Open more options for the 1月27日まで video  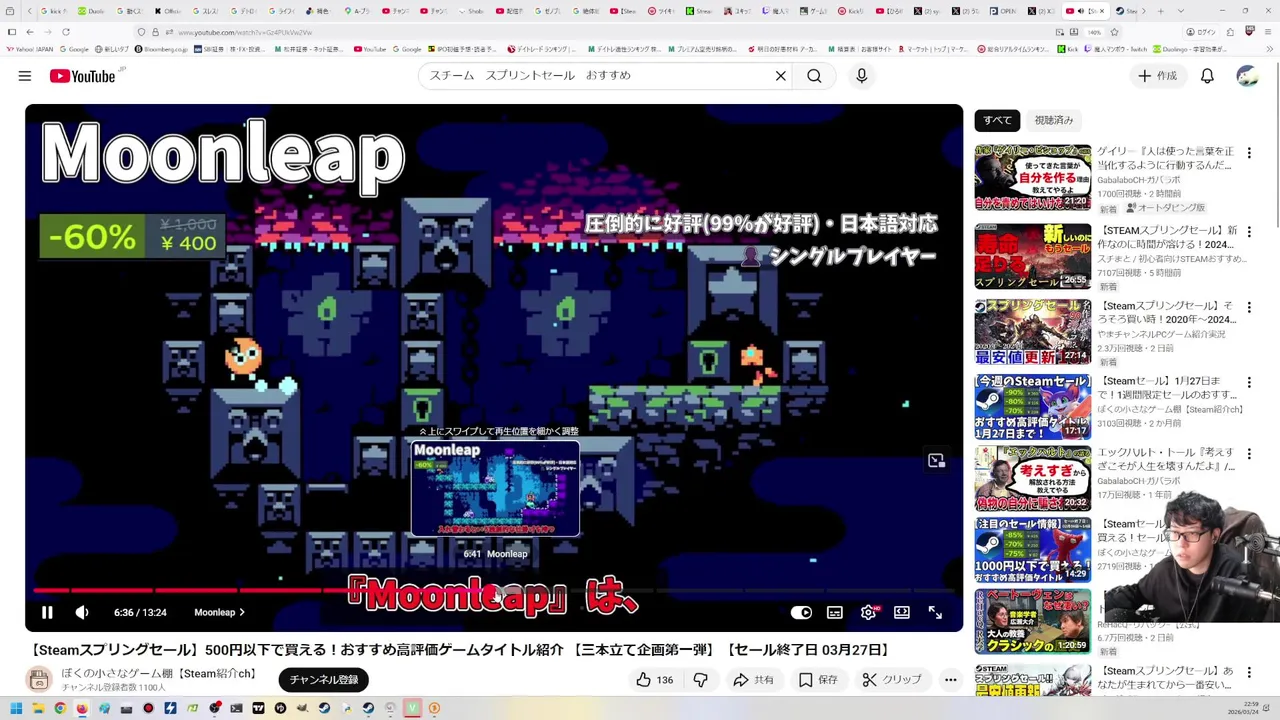pos(1249,382)
